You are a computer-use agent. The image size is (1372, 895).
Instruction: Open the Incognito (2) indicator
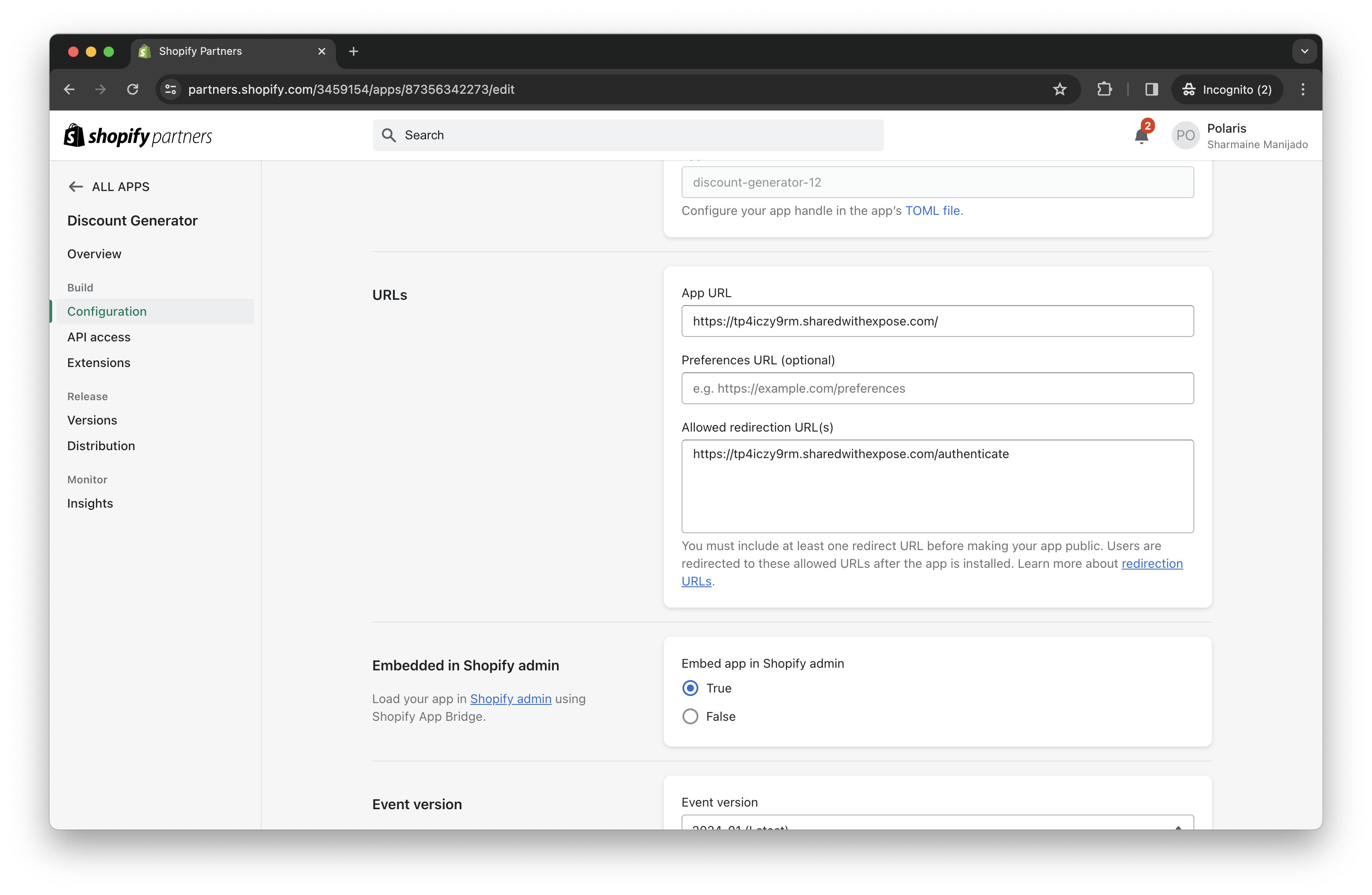[x=1227, y=89]
